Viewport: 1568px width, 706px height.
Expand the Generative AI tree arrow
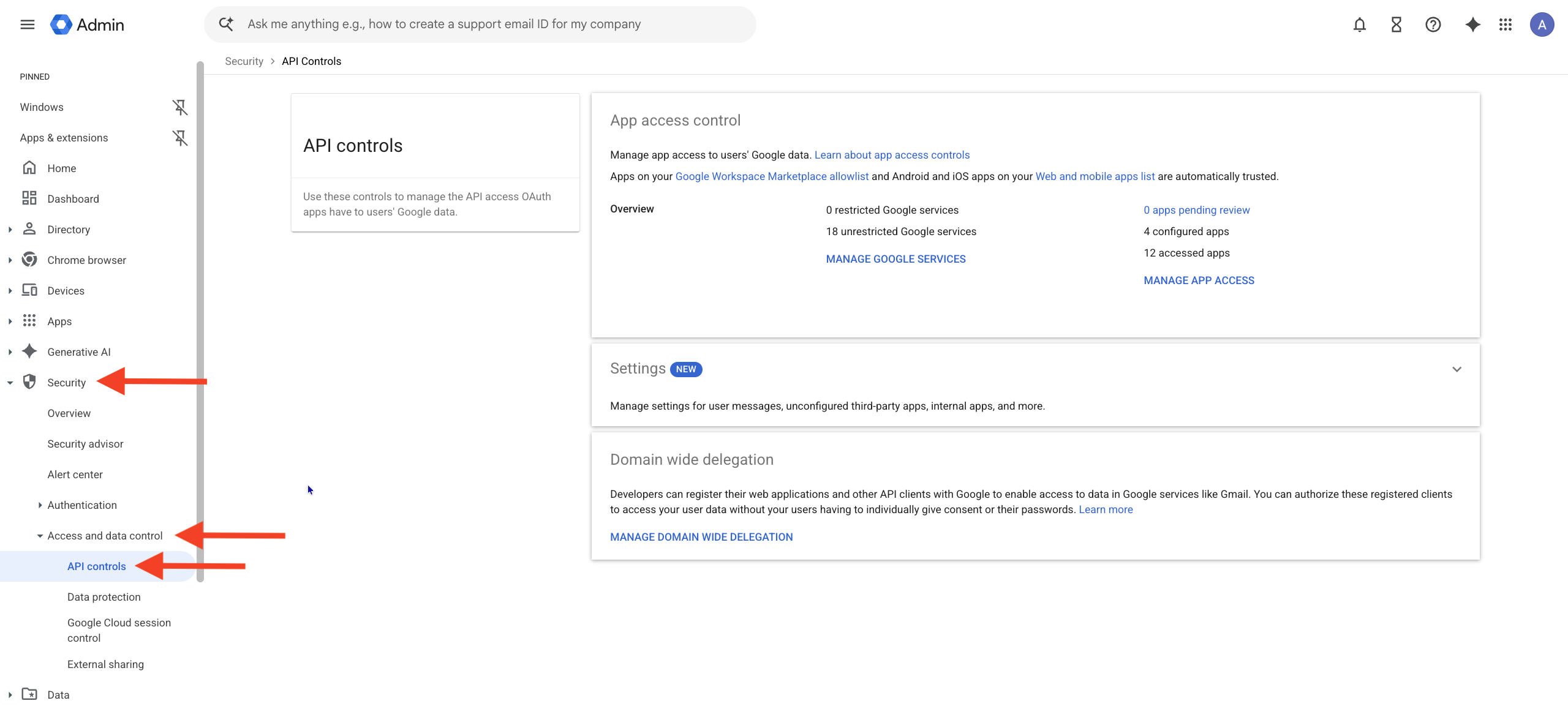pos(10,352)
